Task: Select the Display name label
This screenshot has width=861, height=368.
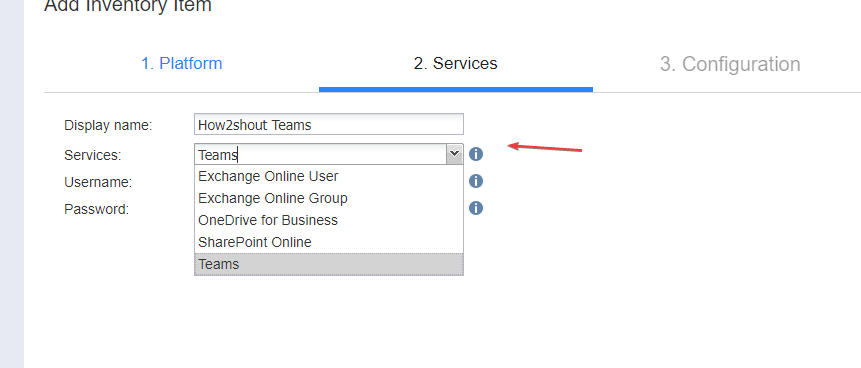Action: point(108,125)
